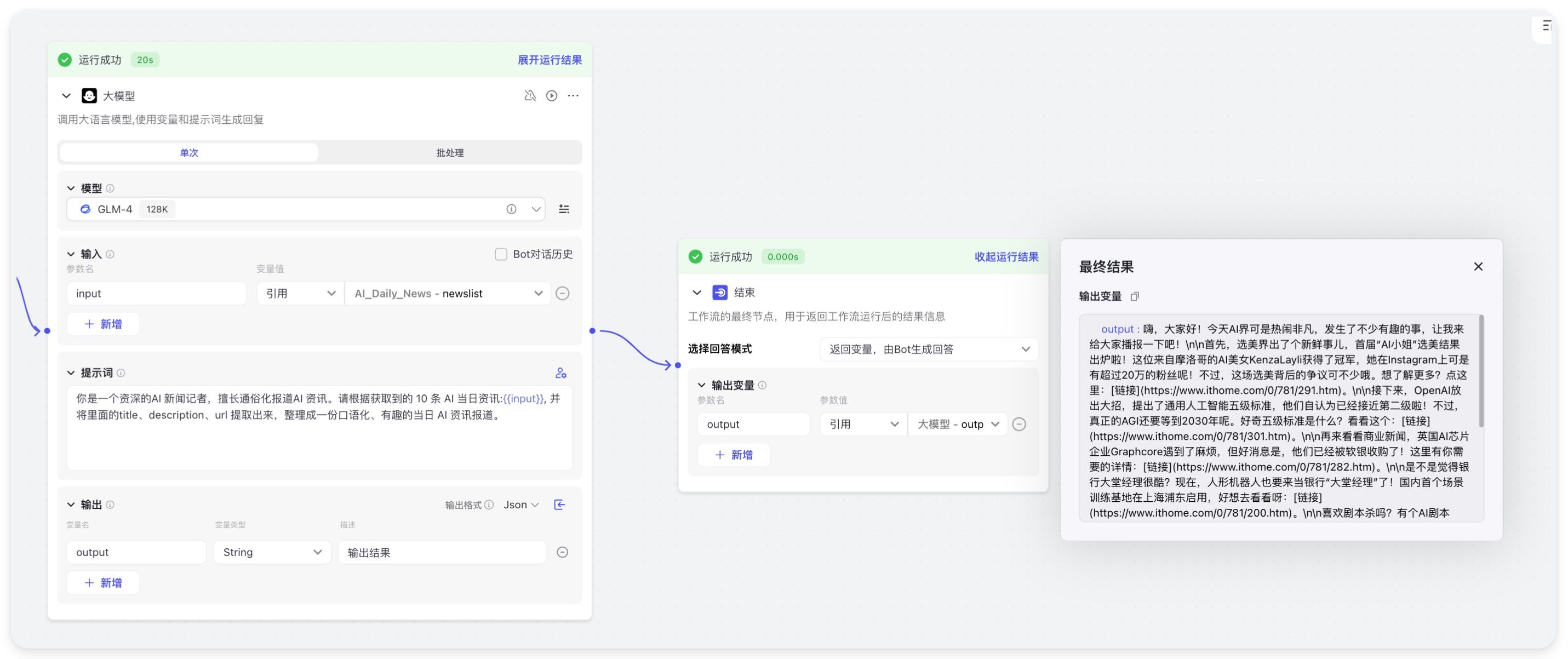Click the import icon next to Json format

pos(559,505)
